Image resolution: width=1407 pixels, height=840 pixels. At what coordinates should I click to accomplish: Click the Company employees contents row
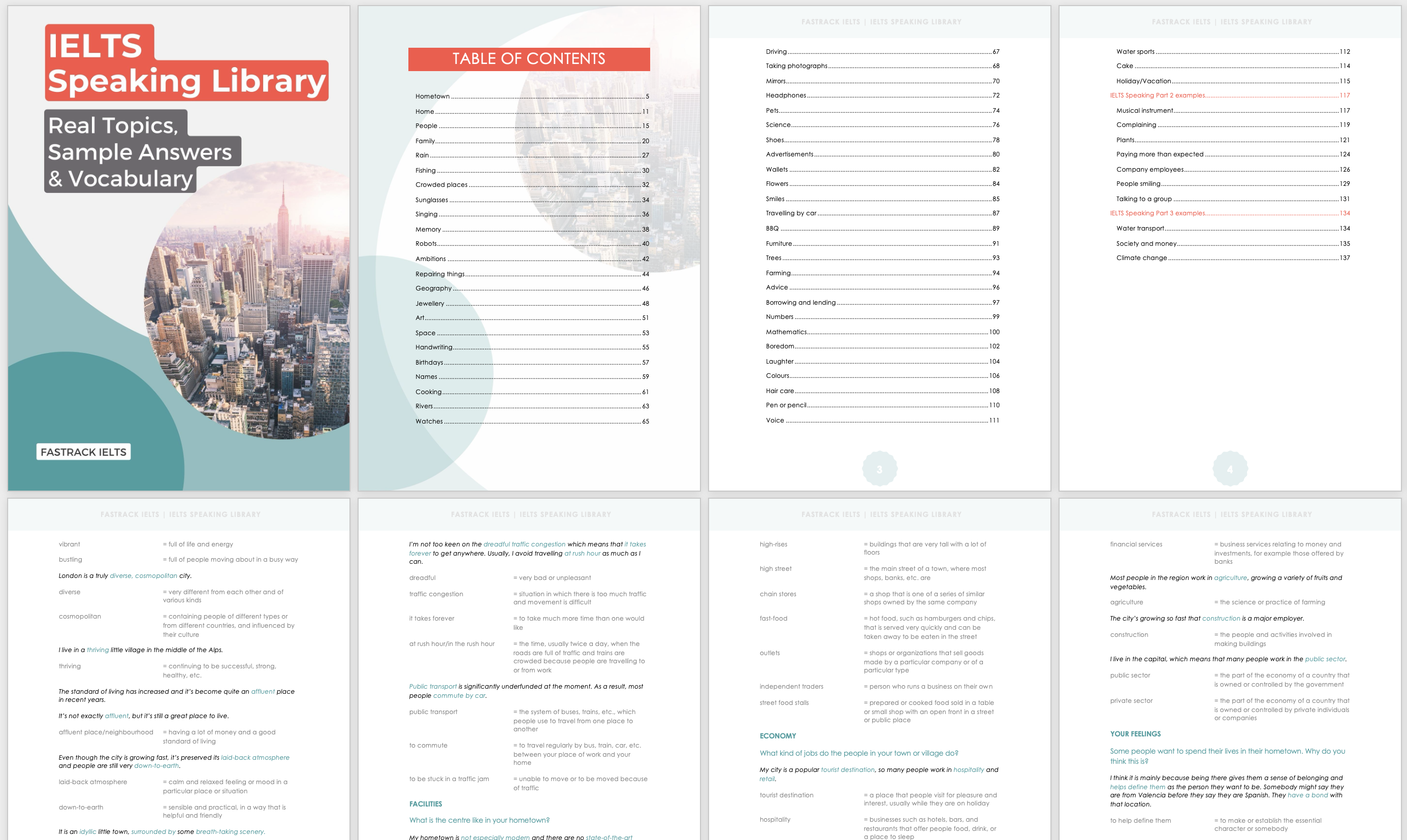[x=1233, y=169]
